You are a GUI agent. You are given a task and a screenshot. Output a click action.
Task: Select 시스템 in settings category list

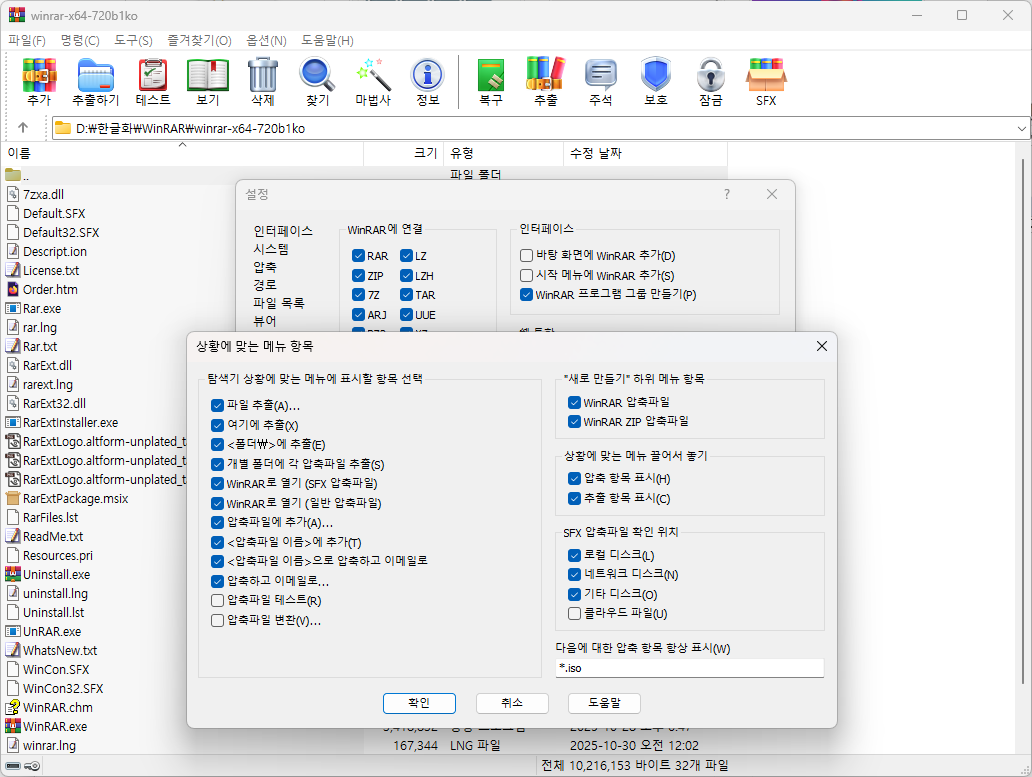click(x=271, y=249)
